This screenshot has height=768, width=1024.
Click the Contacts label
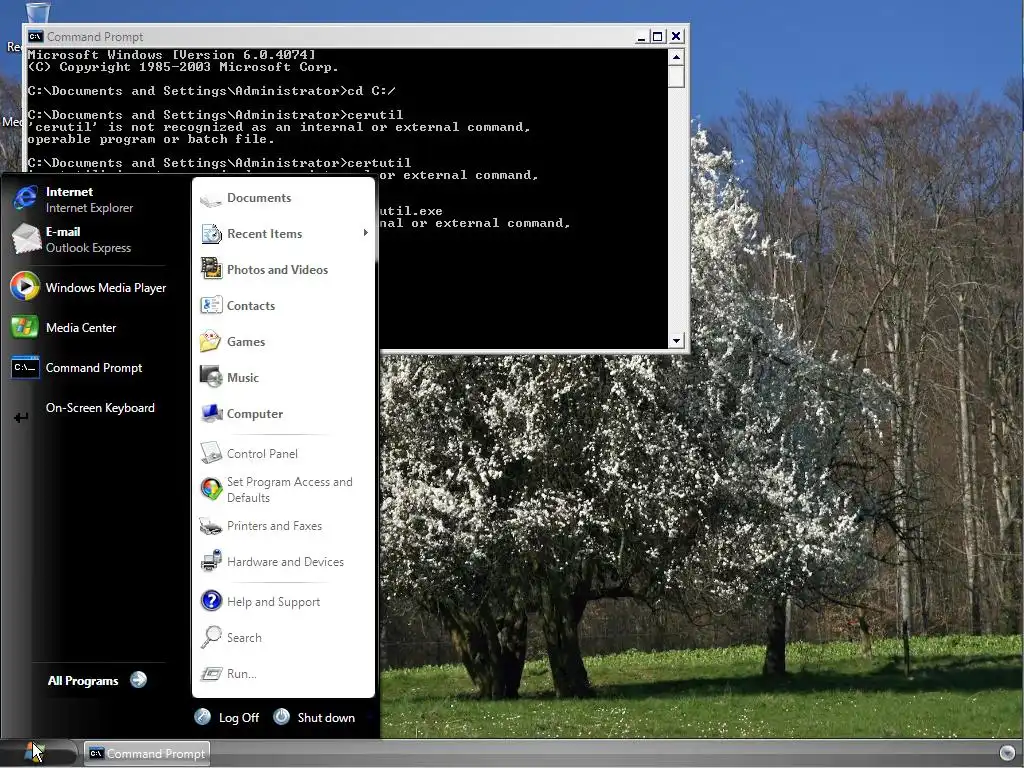pos(251,306)
